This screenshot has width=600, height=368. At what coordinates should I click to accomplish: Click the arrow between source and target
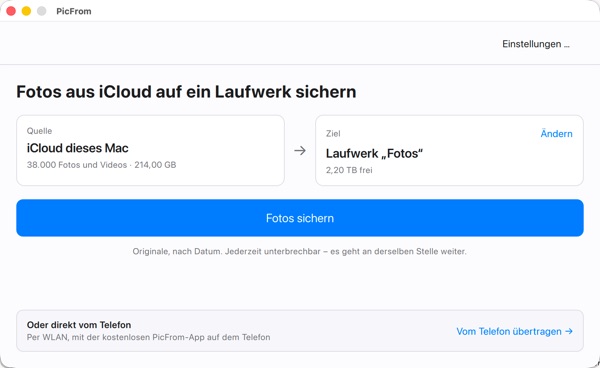pyautogui.click(x=300, y=150)
